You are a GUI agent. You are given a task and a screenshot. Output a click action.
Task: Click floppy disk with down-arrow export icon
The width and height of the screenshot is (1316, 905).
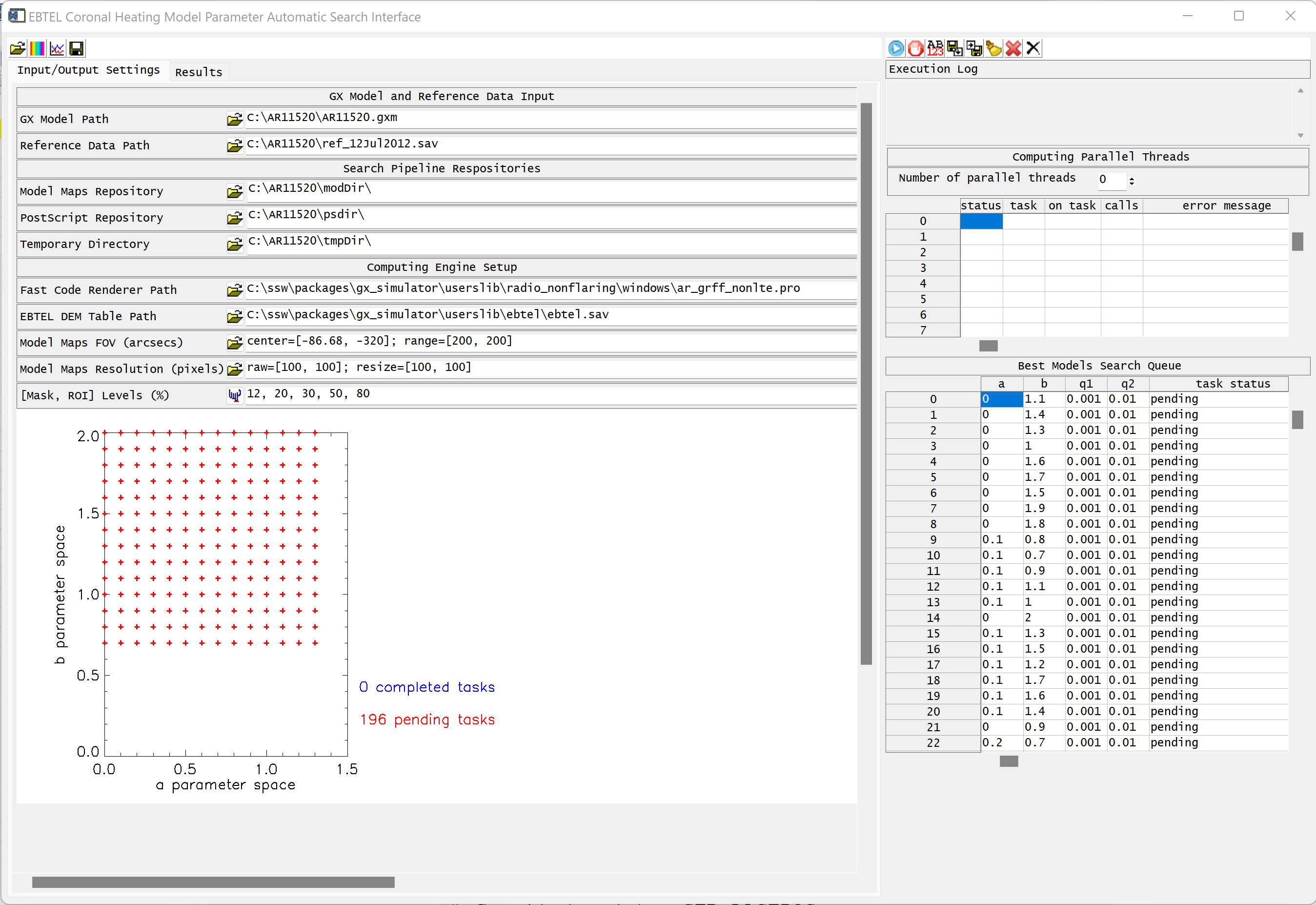[x=955, y=48]
